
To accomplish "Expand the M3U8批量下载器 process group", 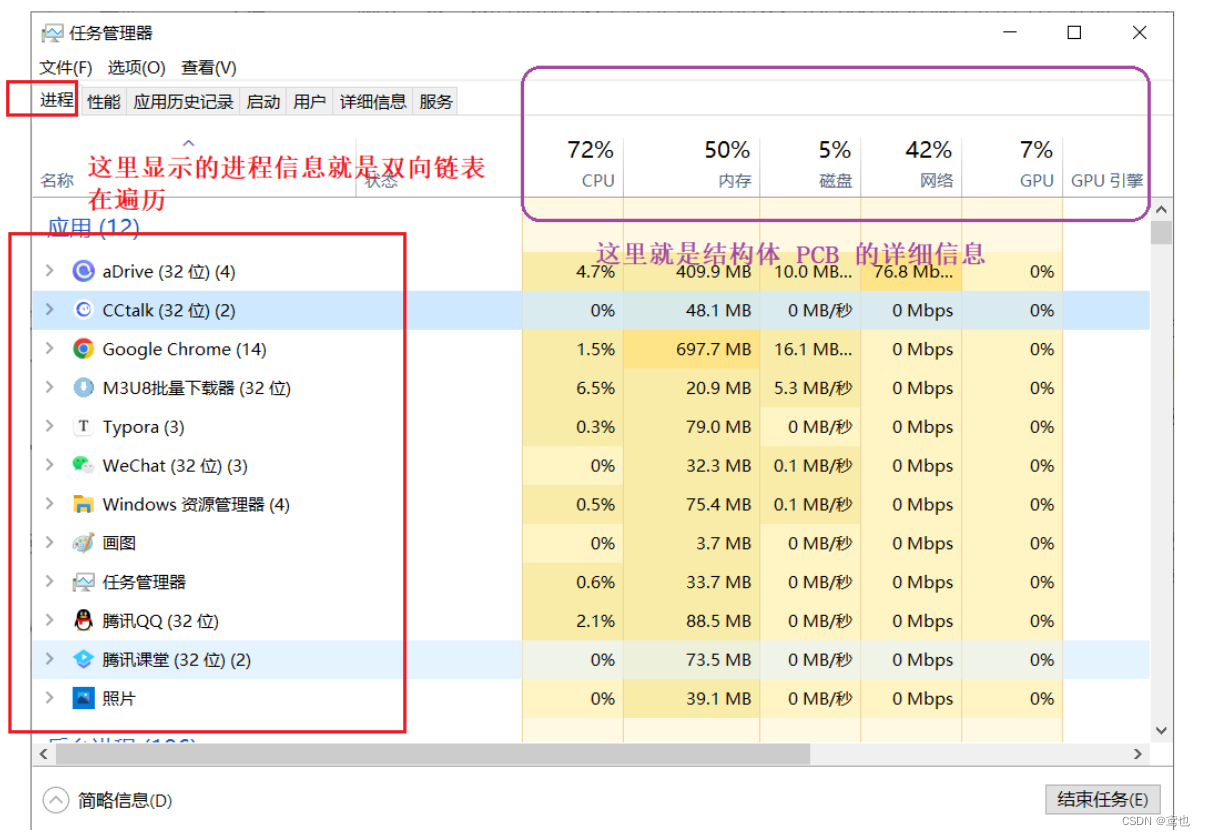I will [x=50, y=388].
